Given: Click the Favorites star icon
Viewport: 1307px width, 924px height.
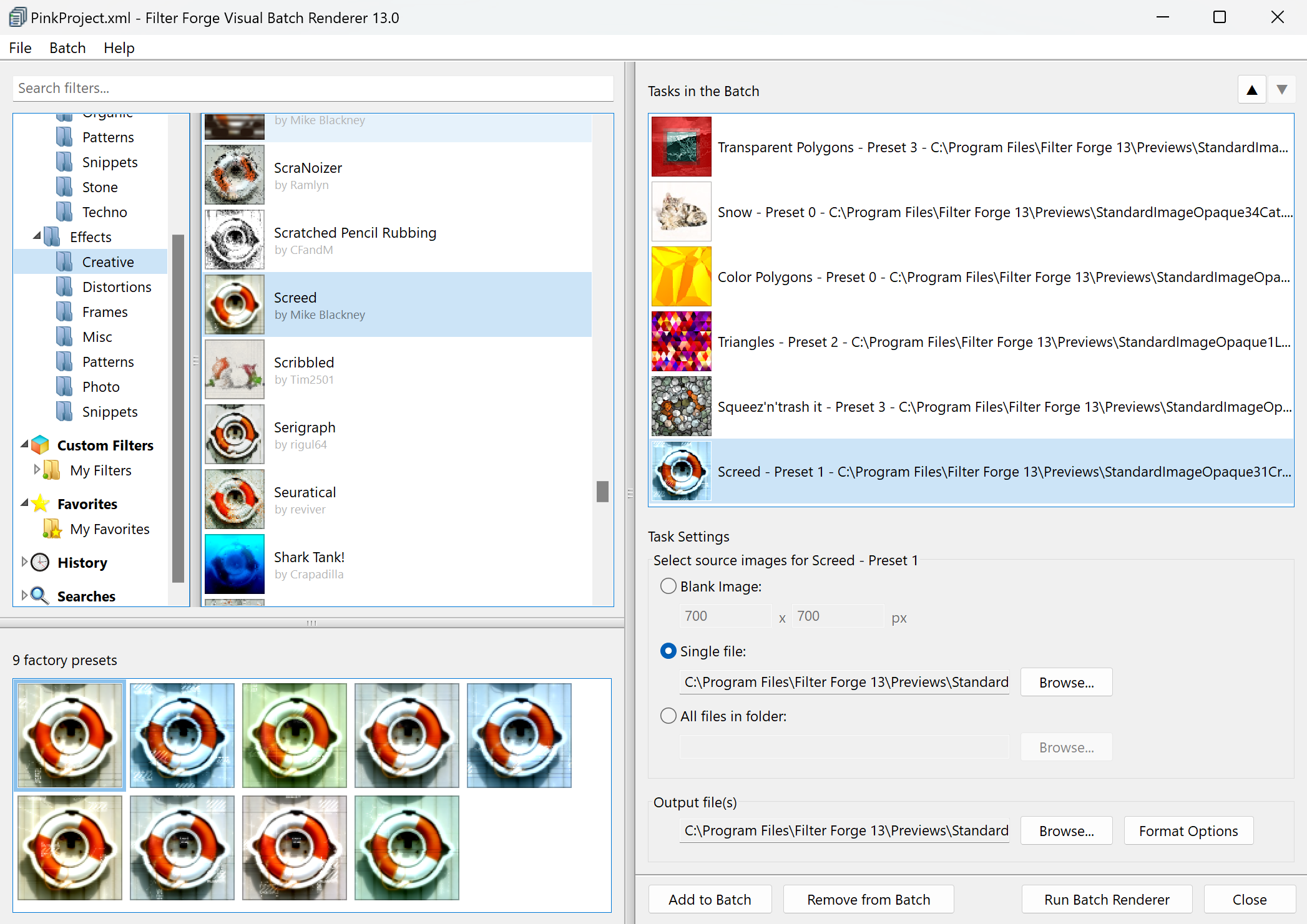Looking at the screenshot, I should (41, 503).
